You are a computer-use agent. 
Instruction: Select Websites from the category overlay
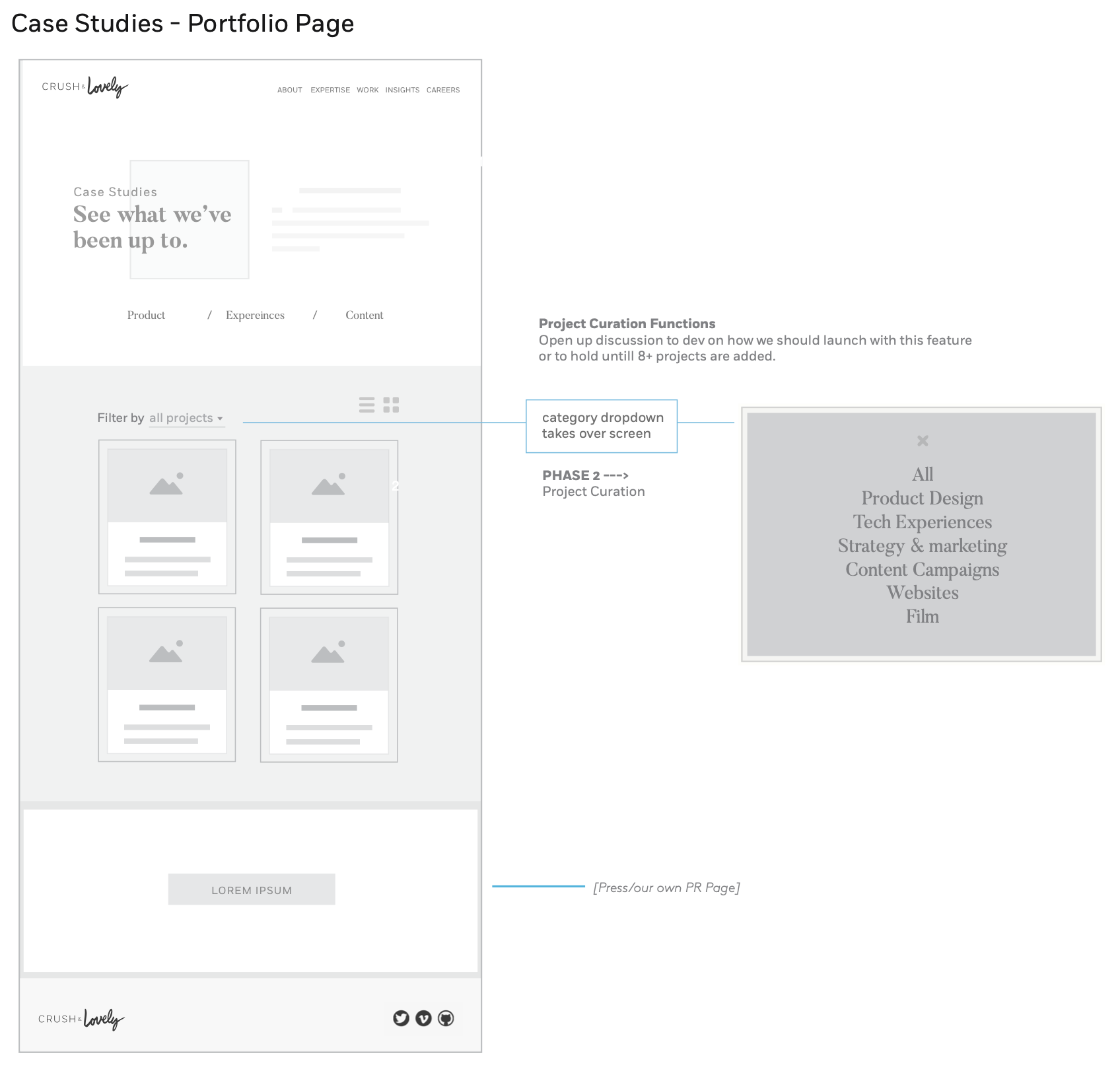pyautogui.click(x=922, y=593)
